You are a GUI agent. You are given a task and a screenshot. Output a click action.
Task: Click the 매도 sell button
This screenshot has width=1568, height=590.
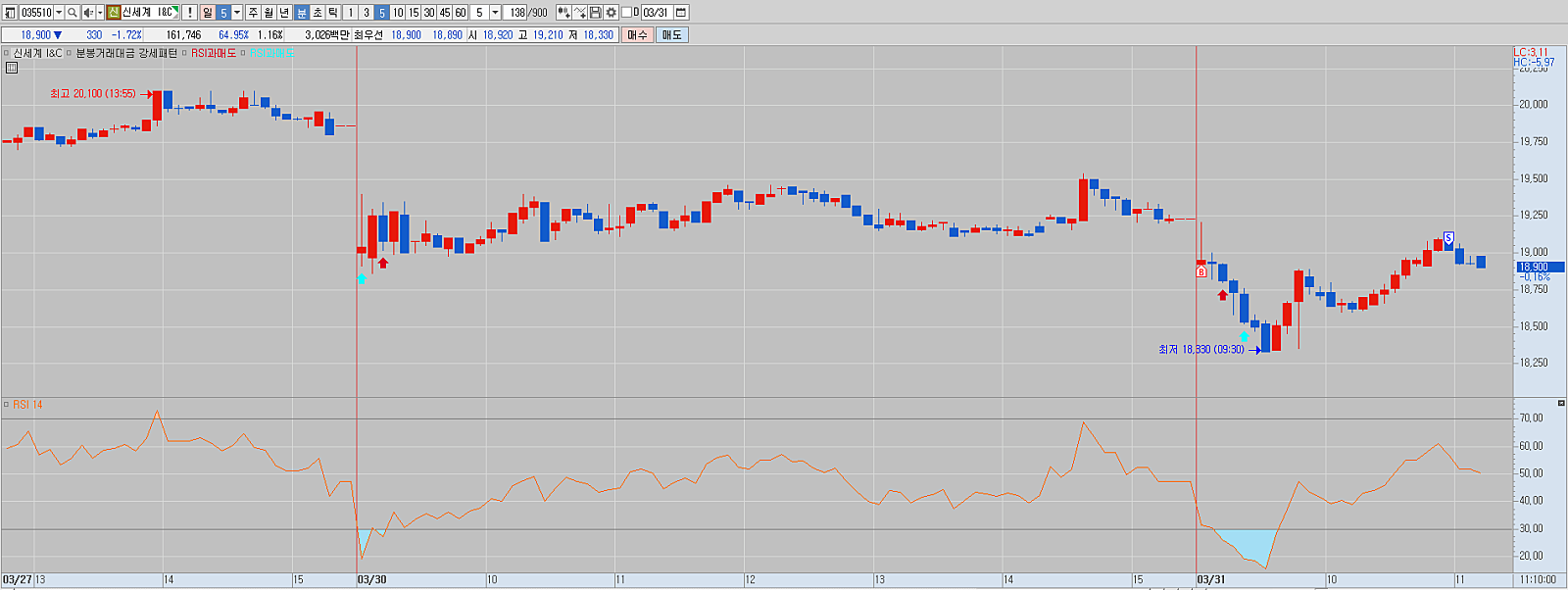(671, 34)
